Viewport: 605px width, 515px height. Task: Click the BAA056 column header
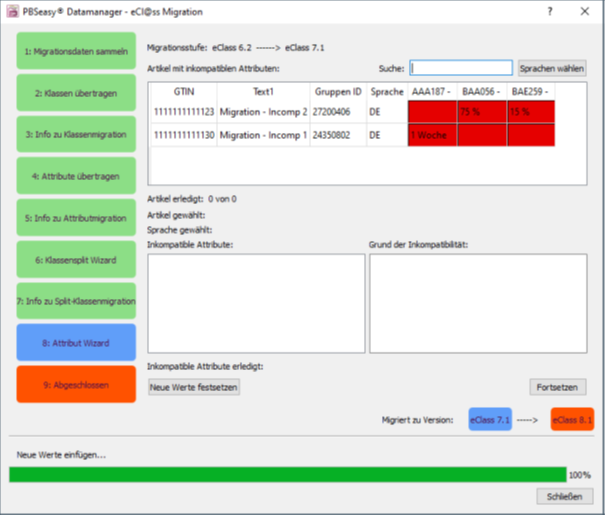click(482, 92)
